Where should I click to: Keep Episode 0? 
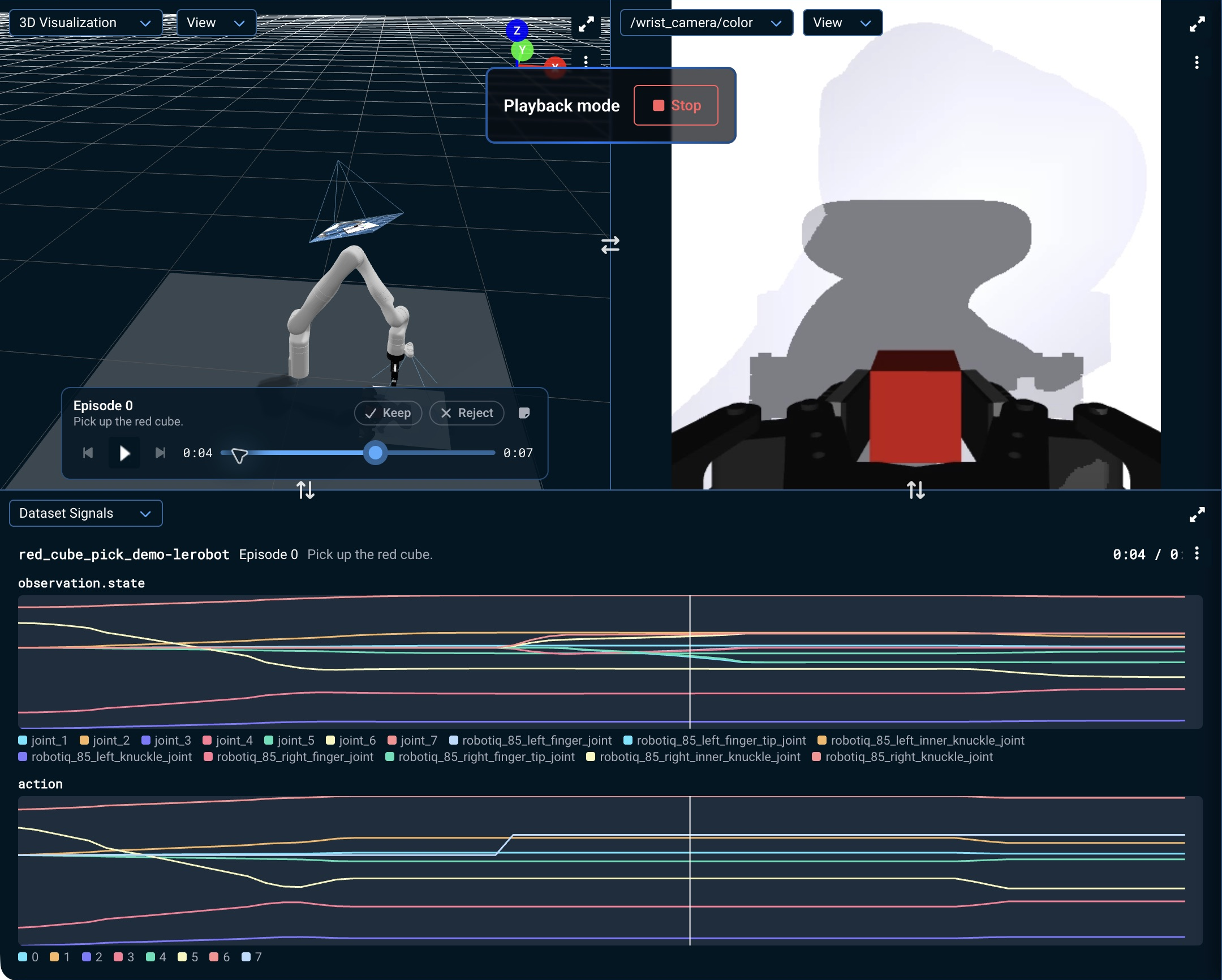point(388,412)
